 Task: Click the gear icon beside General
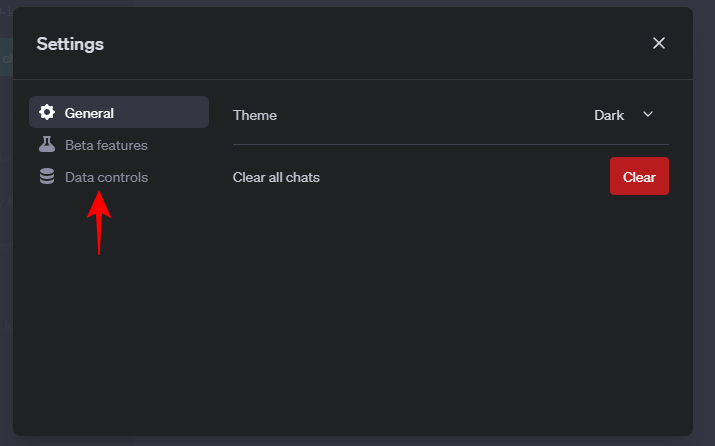(47, 113)
